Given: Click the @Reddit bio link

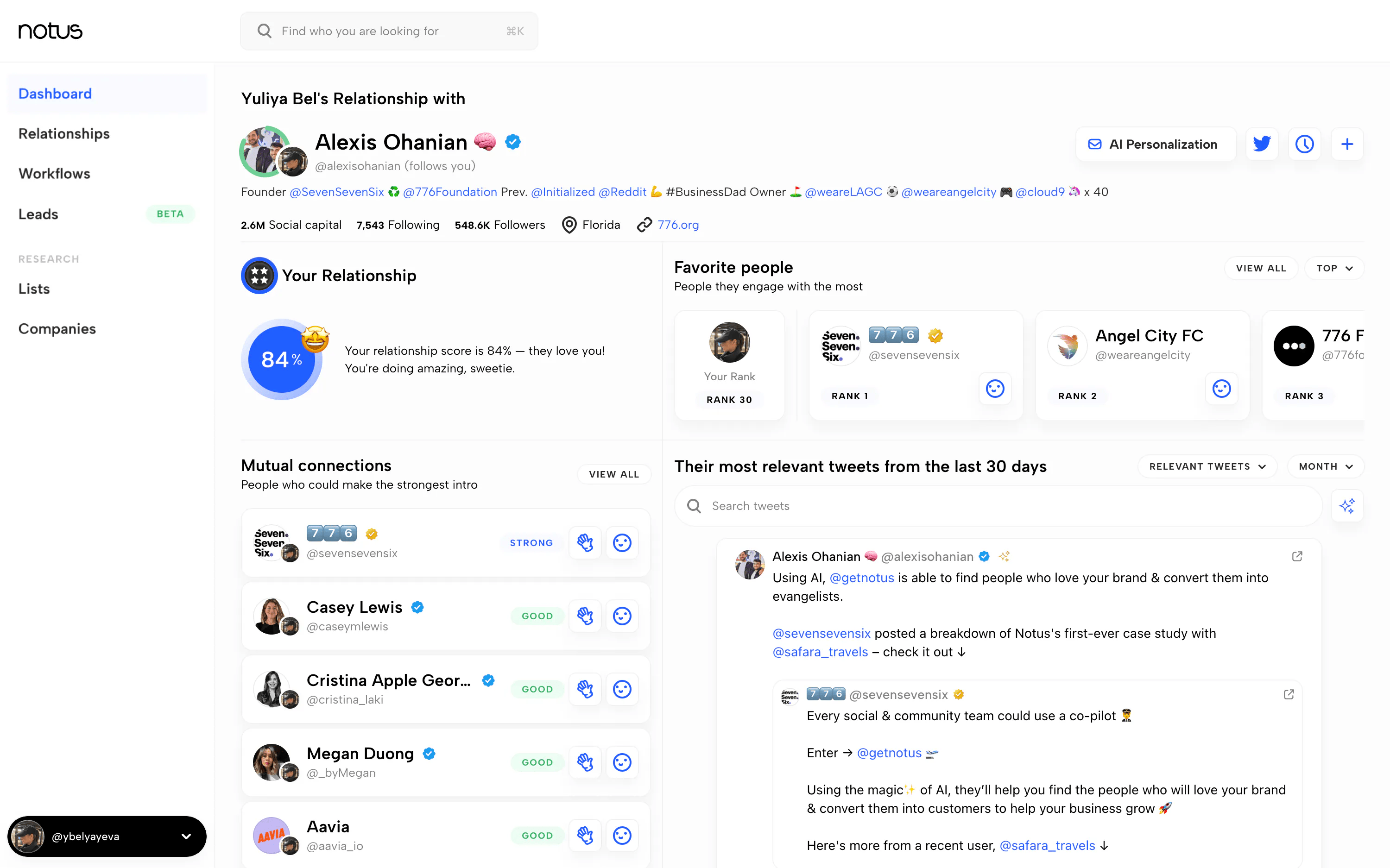Looking at the screenshot, I should click(x=622, y=192).
